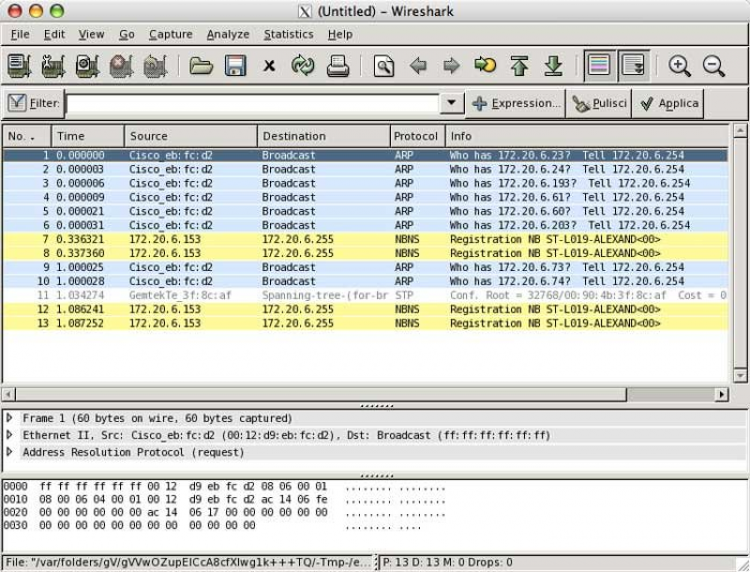750x572 pixels.
Task: Zoom in magnifier plus icon
Action: (x=680, y=66)
